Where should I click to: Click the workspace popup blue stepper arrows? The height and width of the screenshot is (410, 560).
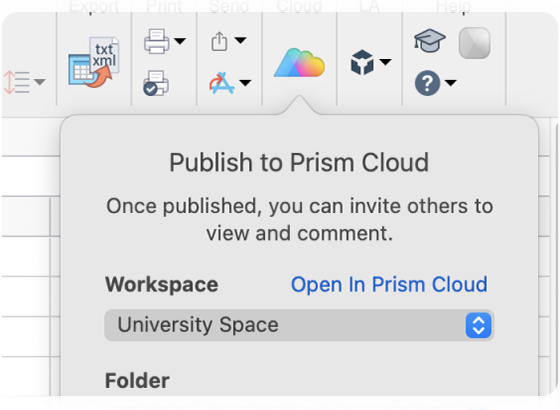[x=479, y=325]
